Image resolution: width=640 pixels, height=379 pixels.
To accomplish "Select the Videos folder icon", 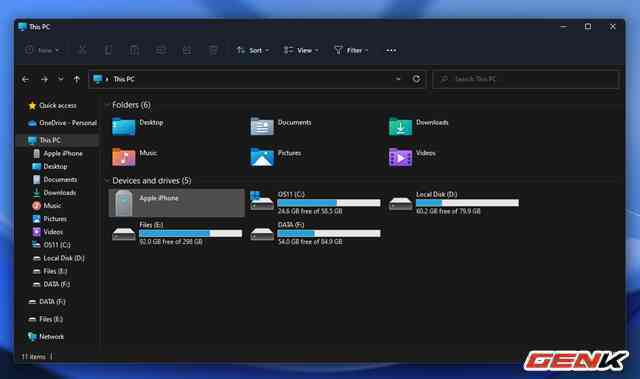I will click(400, 157).
